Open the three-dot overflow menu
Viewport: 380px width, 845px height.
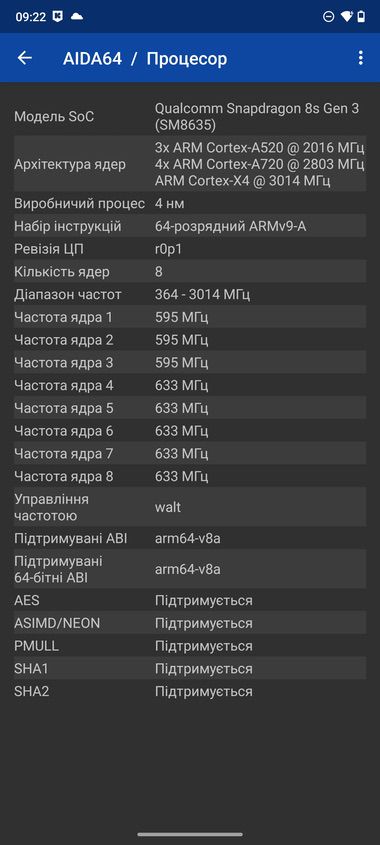point(361,58)
